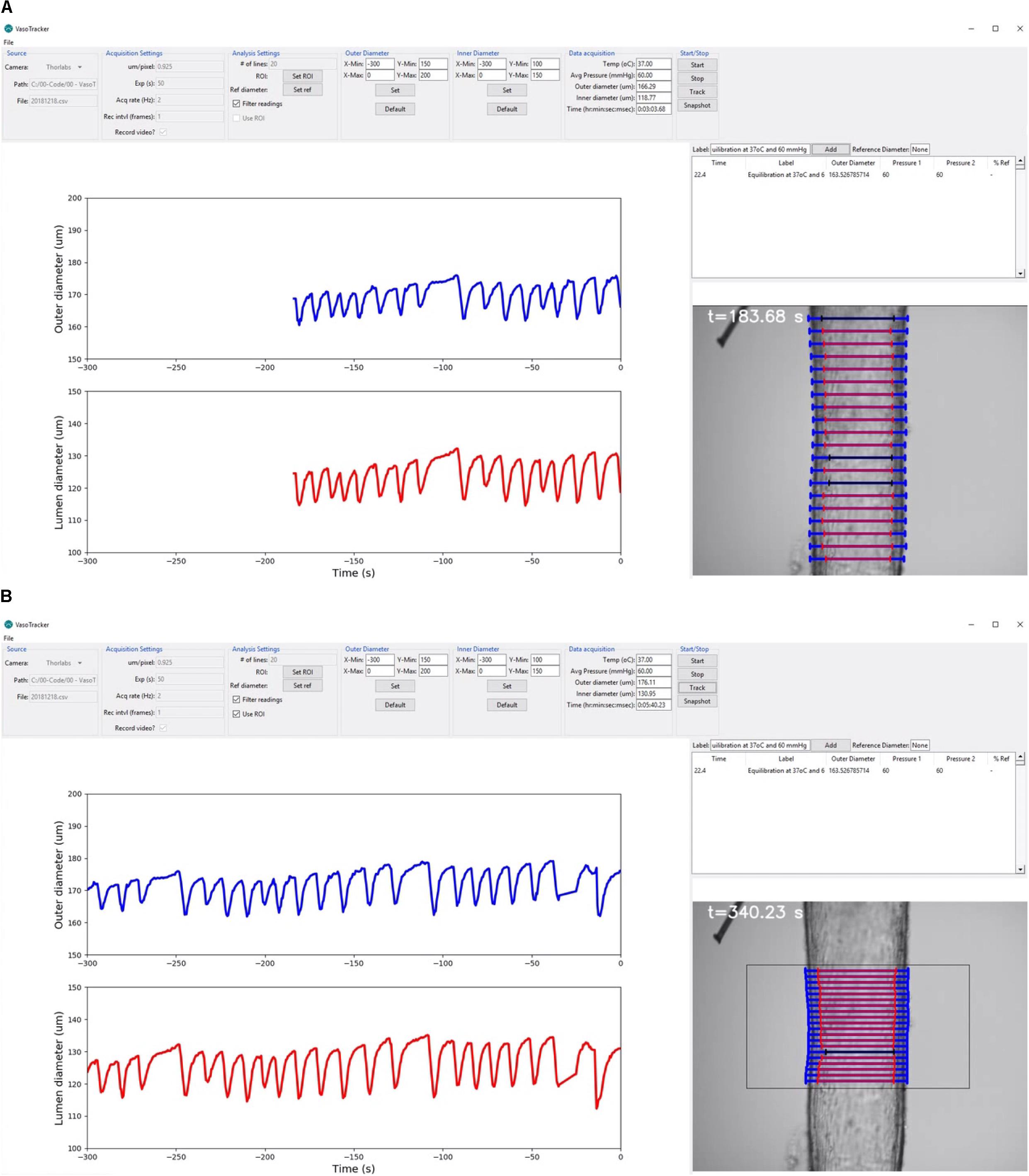Click Set ROI button in lower window
The width and height of the screenshot is (1029, 1176).
click(x=303, y=672)
